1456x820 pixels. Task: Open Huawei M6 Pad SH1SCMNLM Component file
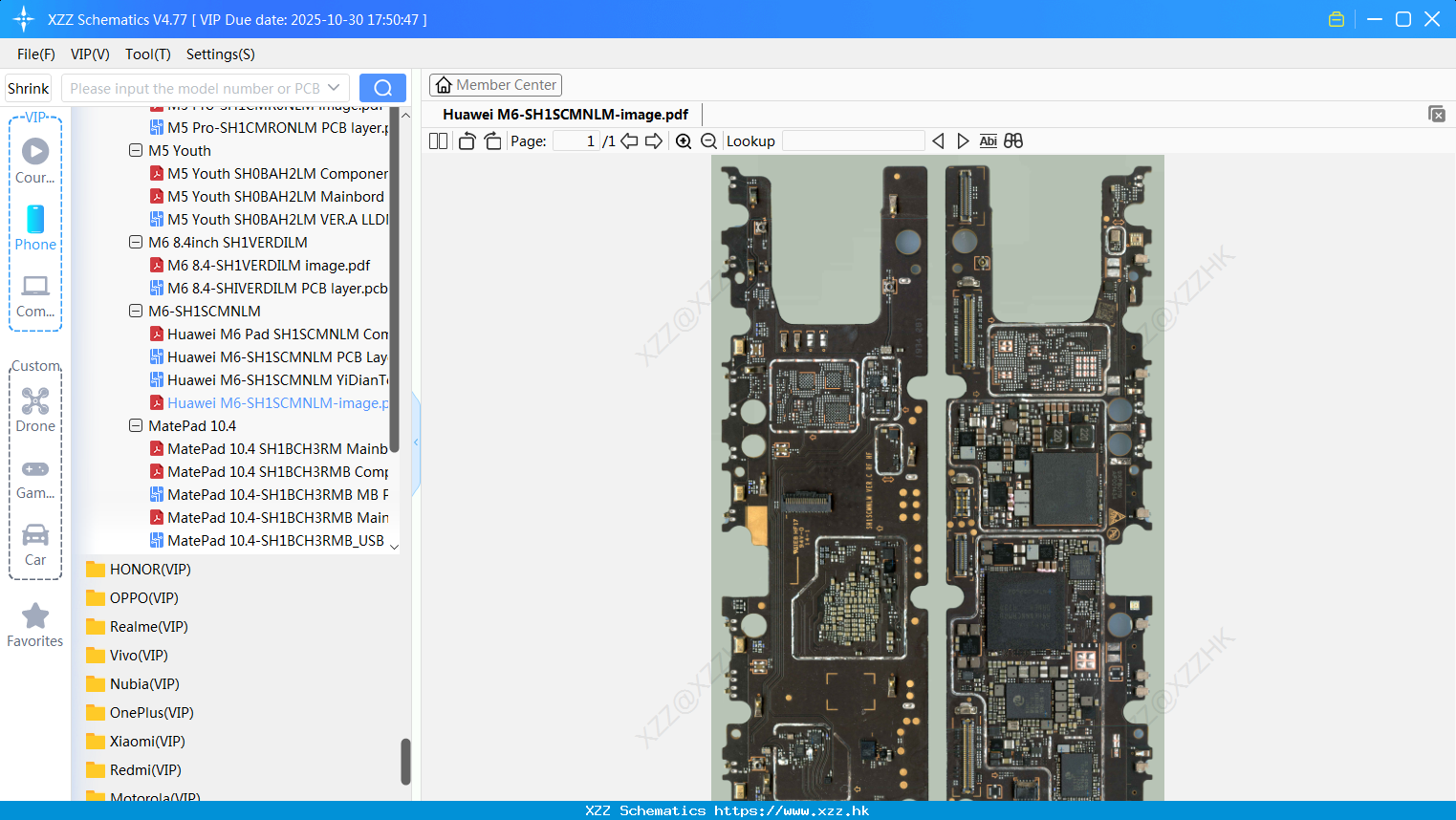[x=270, y=334]
